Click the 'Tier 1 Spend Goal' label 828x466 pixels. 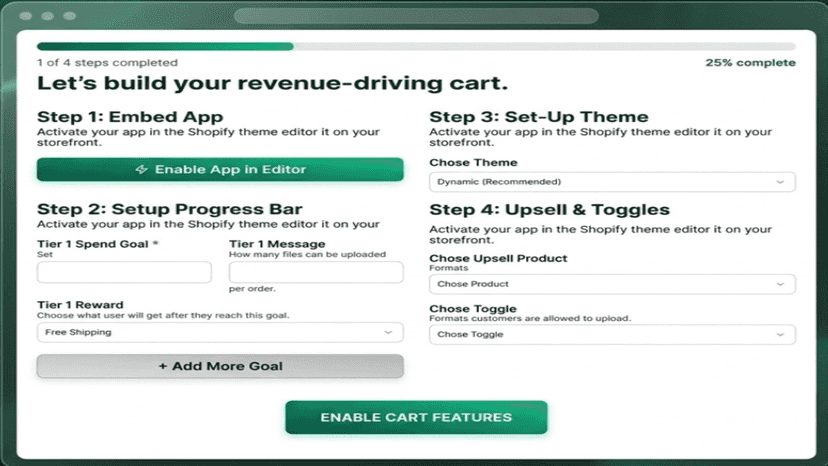point(92,244)
